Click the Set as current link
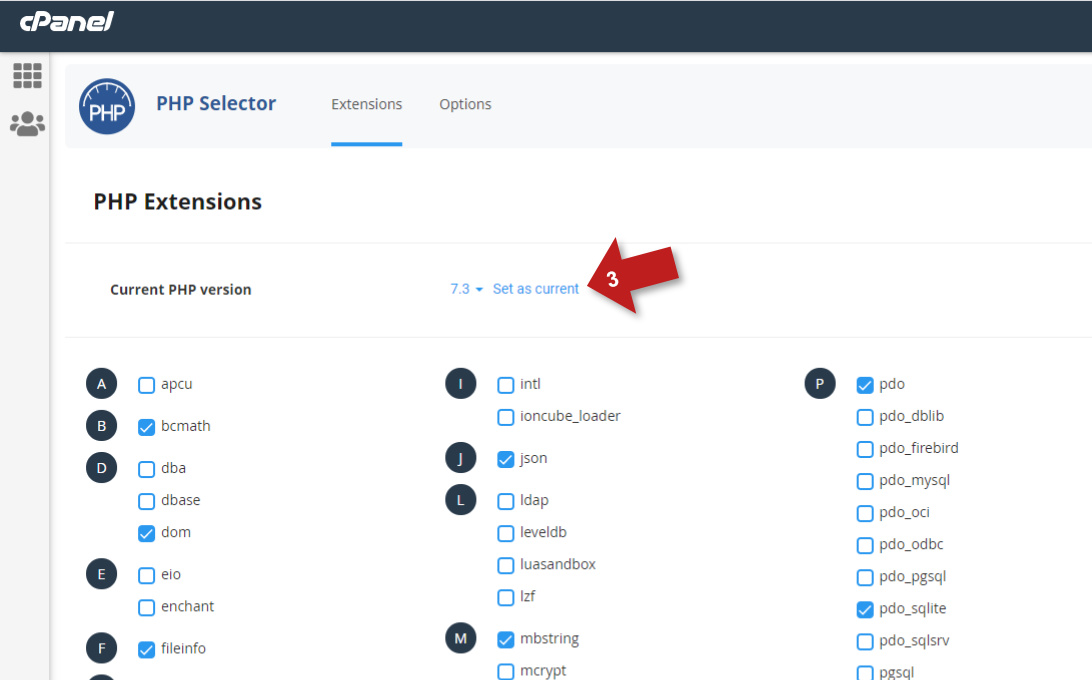The image size is (1092, 680). pos(536,289)
